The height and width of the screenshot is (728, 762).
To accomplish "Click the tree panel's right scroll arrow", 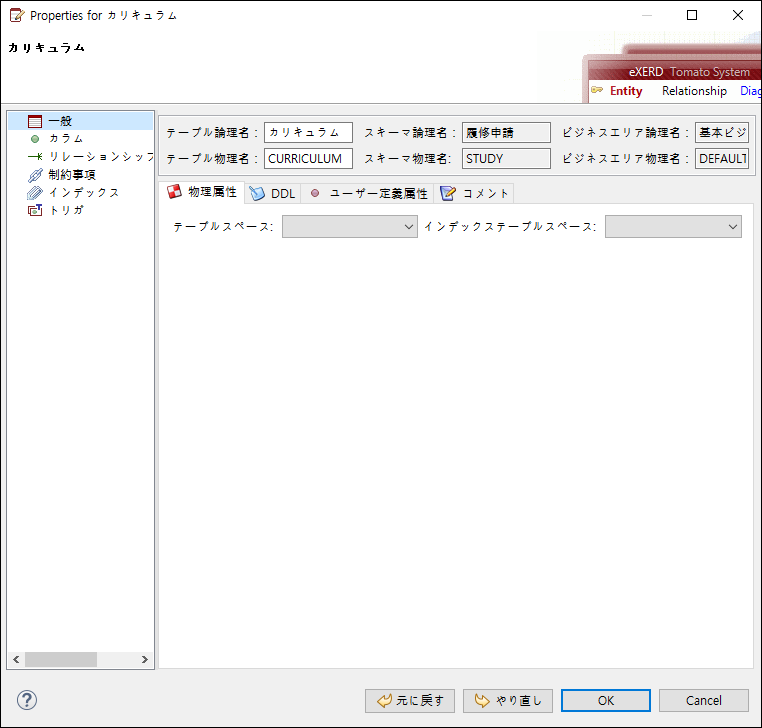I will coord(144,659).
